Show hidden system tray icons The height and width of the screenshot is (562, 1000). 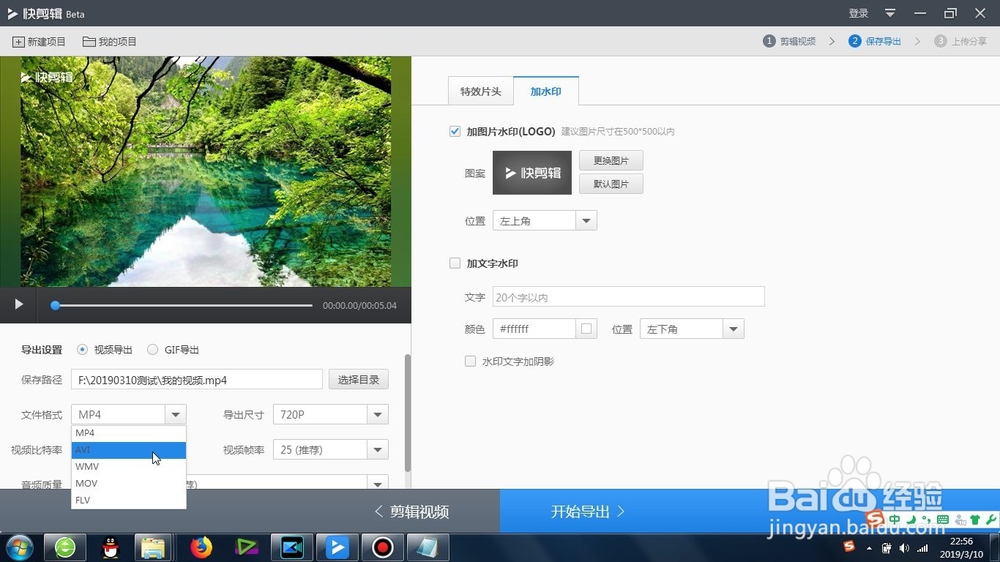[869, 548]
